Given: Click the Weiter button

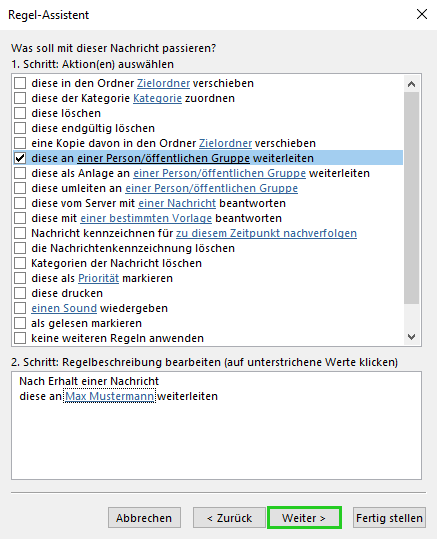Looking at the screenshot, I should coord(304,518).
